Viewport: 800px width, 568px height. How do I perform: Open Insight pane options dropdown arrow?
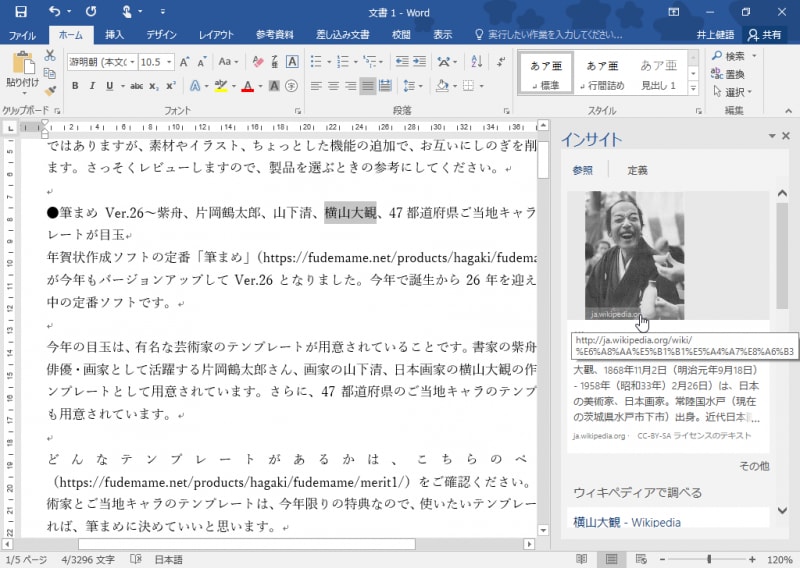[771, 135]
